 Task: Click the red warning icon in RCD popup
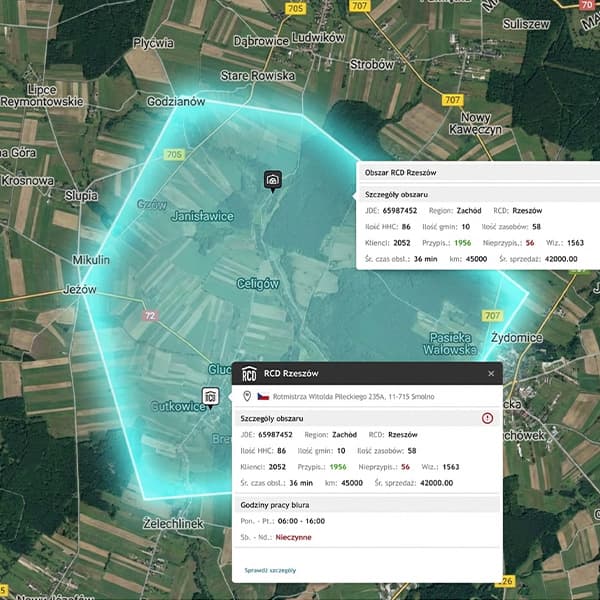pos(488,418)
